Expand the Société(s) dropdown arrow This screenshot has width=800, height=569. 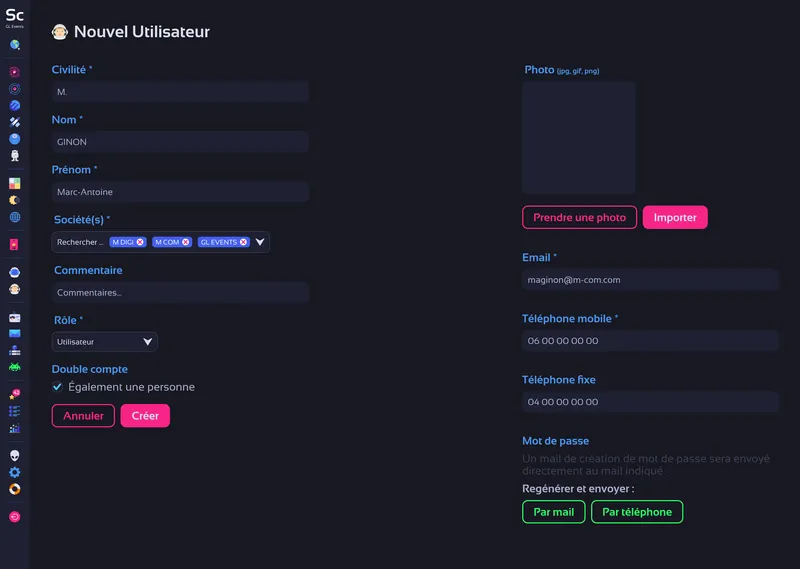[x=260, y=242]
